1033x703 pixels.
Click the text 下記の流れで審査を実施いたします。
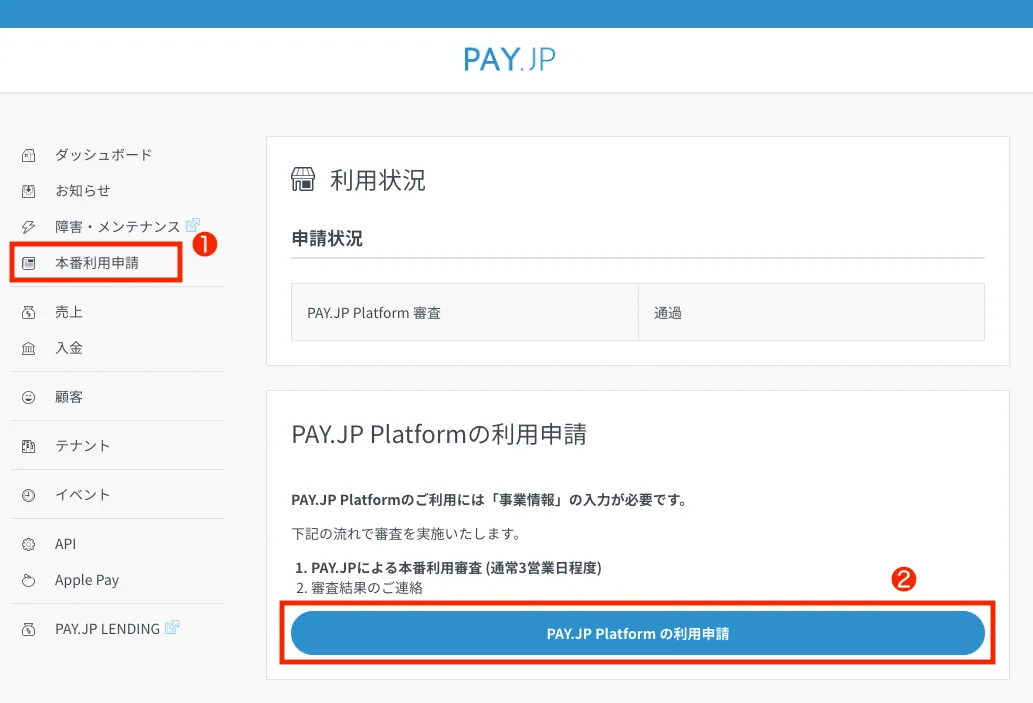coord(406,534)
